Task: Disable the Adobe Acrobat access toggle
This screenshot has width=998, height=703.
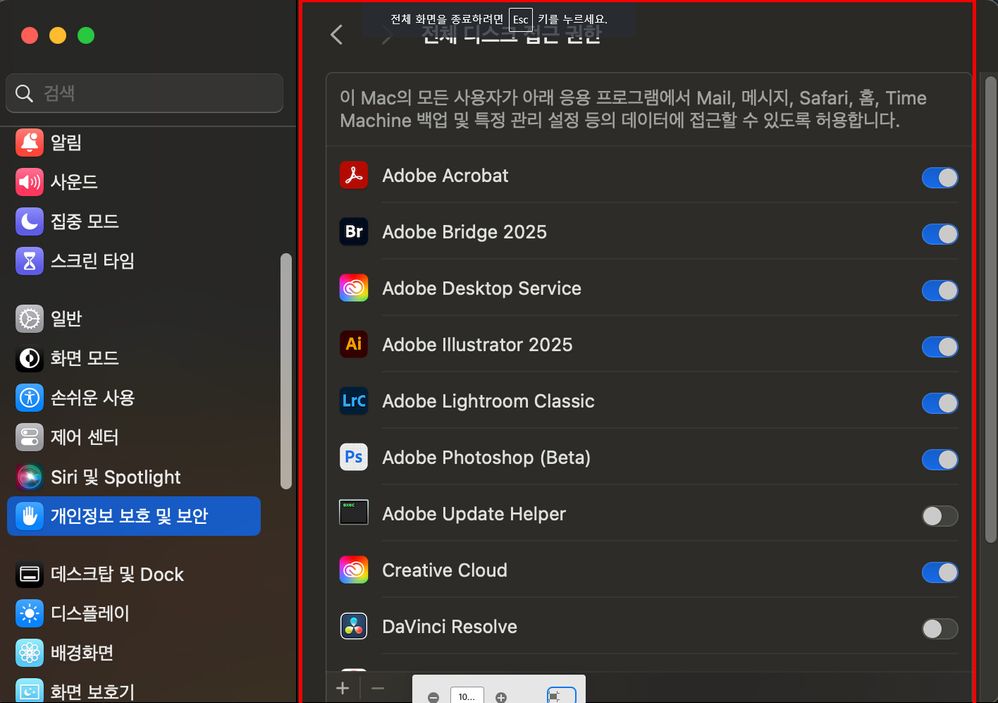Action: point(938,177)
